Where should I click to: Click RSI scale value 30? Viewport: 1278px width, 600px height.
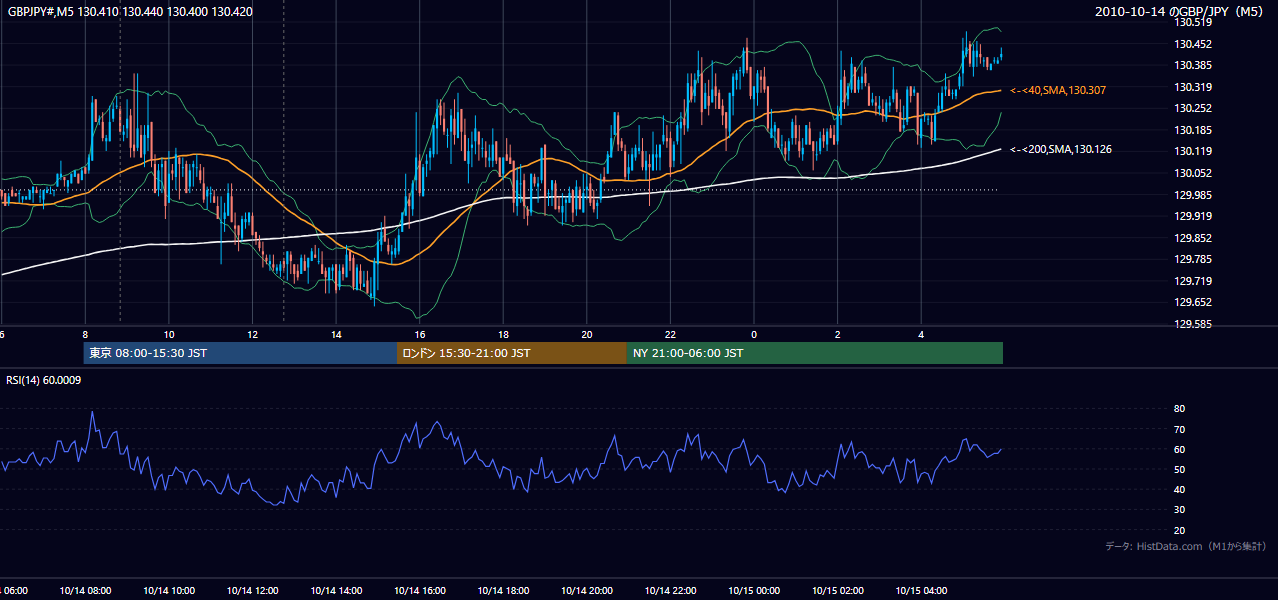coord(1179,510)
